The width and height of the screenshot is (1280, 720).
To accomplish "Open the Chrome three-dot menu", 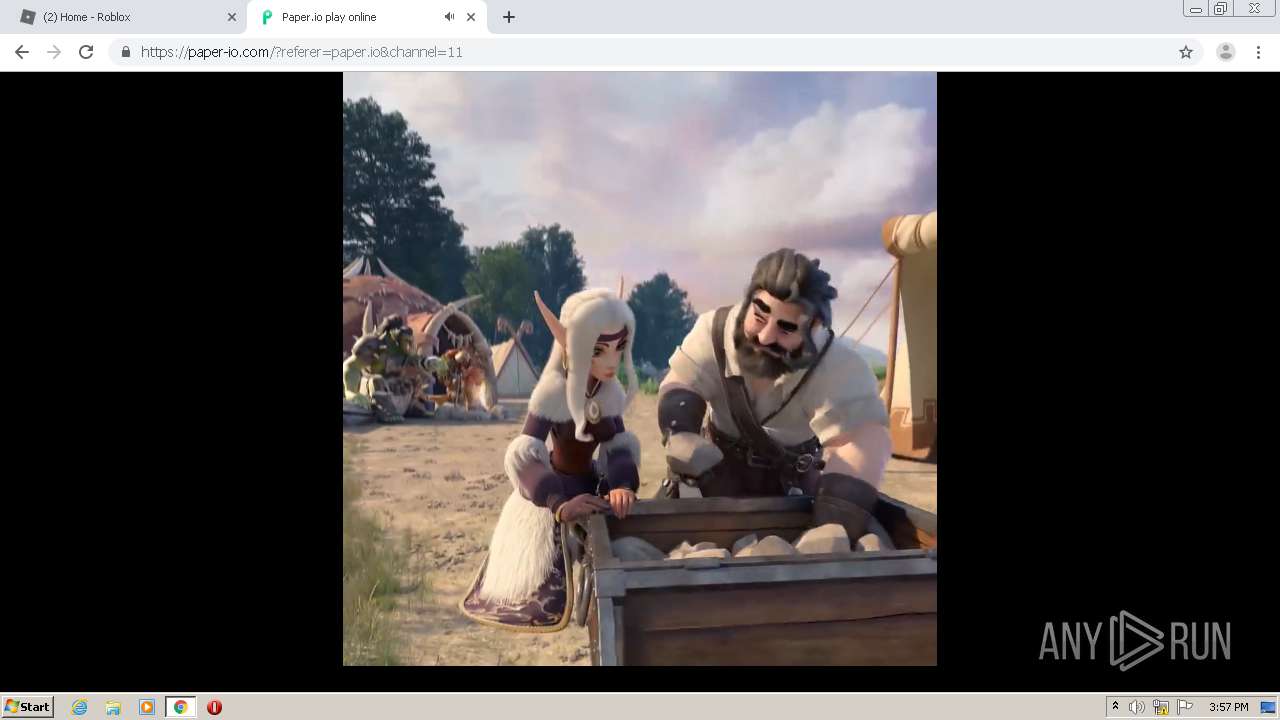I will (x=1259, y=52).
